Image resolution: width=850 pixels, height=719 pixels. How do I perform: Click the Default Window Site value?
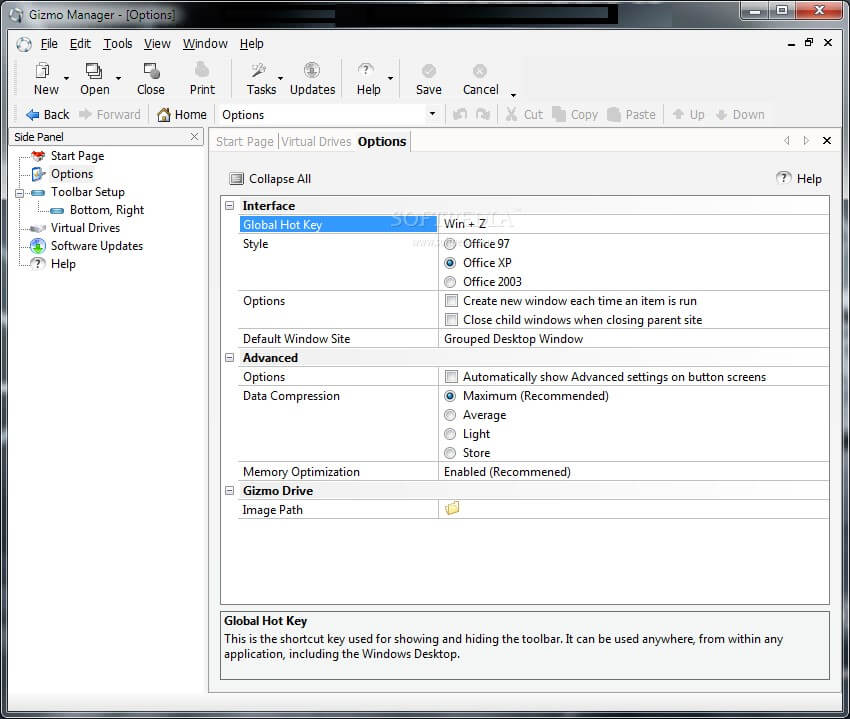tap(633, 339)
